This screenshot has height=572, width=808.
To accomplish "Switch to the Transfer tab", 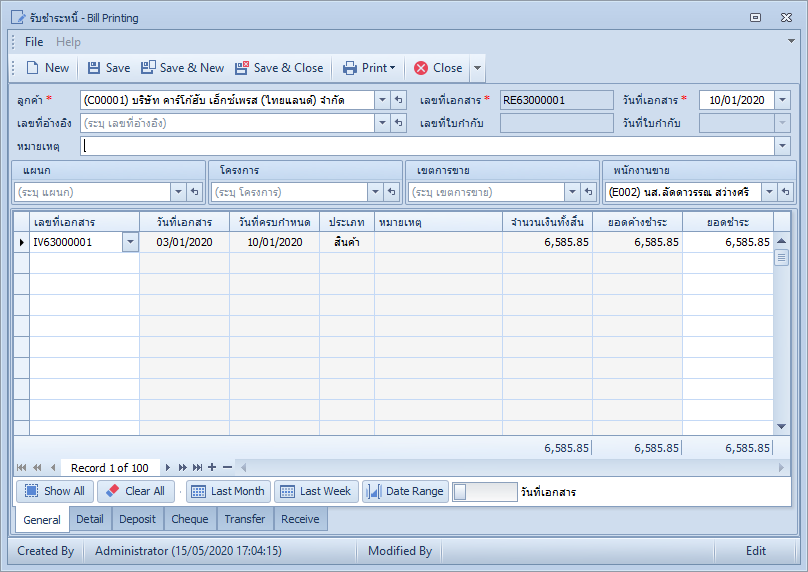I will pos(245,519).
